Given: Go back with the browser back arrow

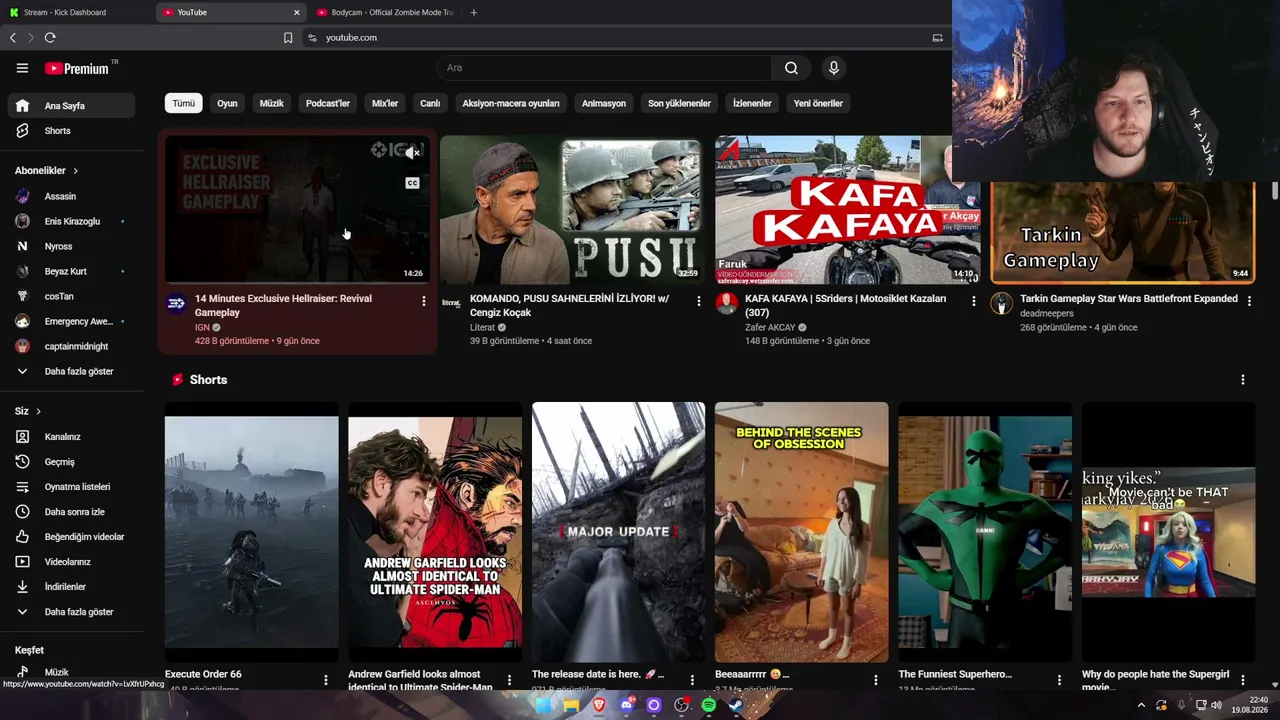Looking at the screenshot, I should click(13, 38).
